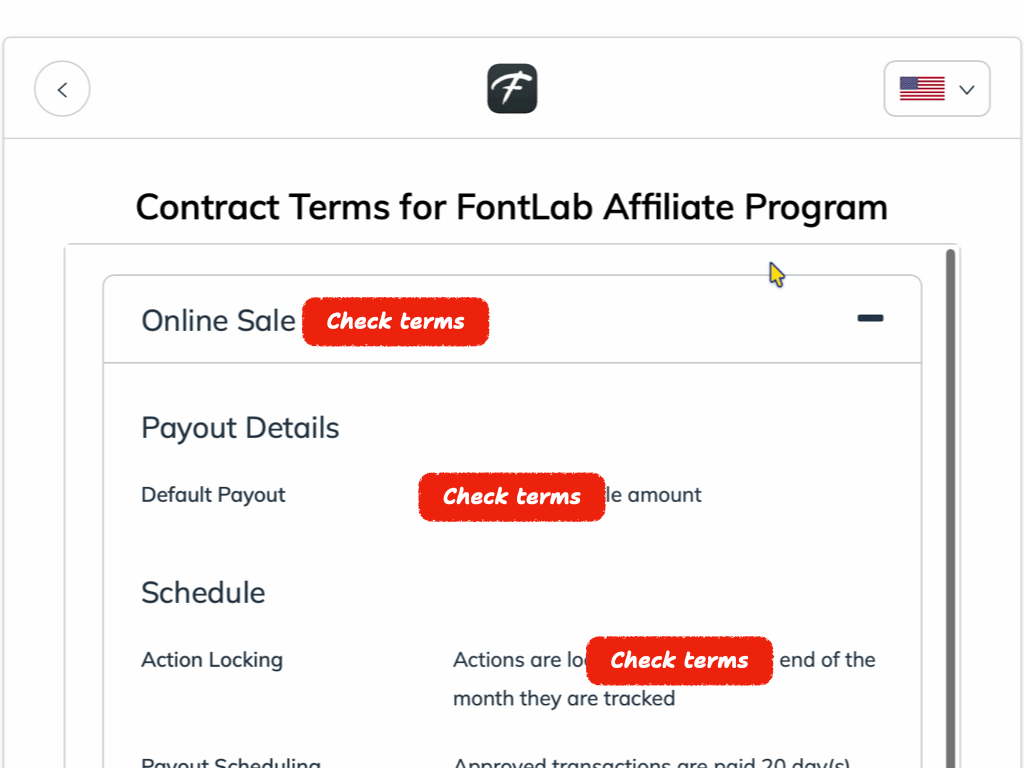Click Check terms next to Online Sale

tap(395, 321)
